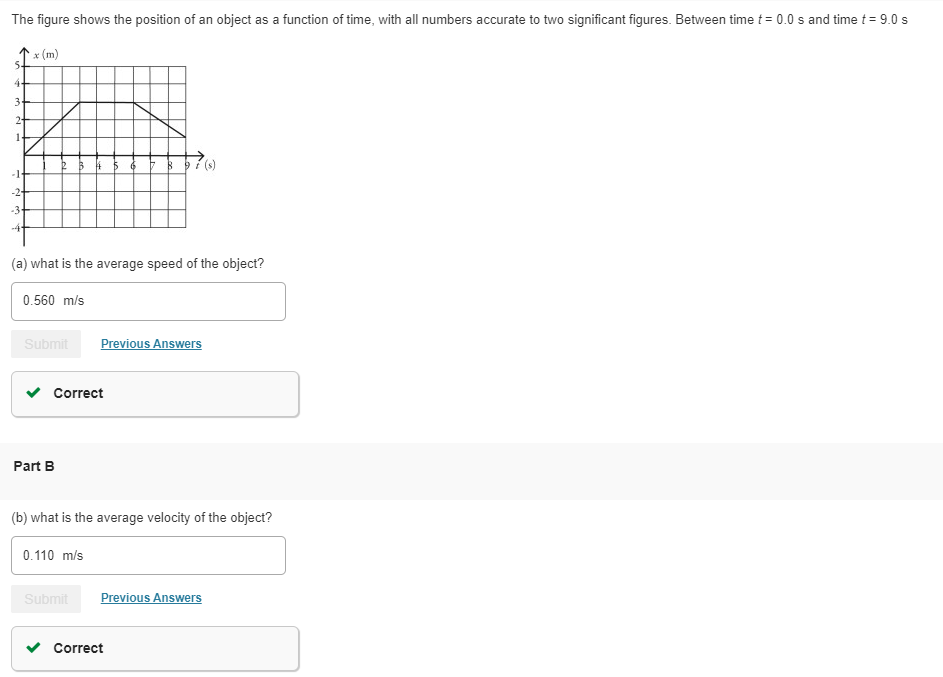Click the grayed Submit button in Part B
943x677 pixels.
coord(46,598)
